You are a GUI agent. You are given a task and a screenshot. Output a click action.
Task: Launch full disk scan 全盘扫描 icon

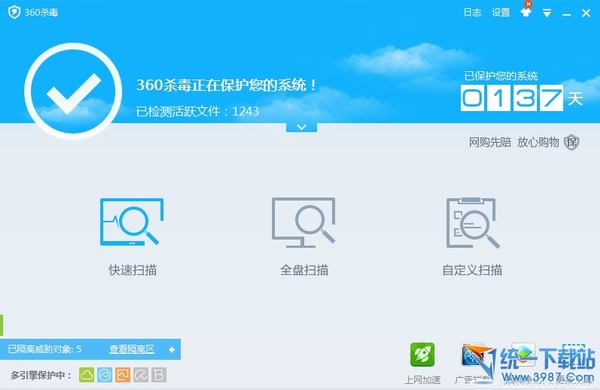[303, 222]
